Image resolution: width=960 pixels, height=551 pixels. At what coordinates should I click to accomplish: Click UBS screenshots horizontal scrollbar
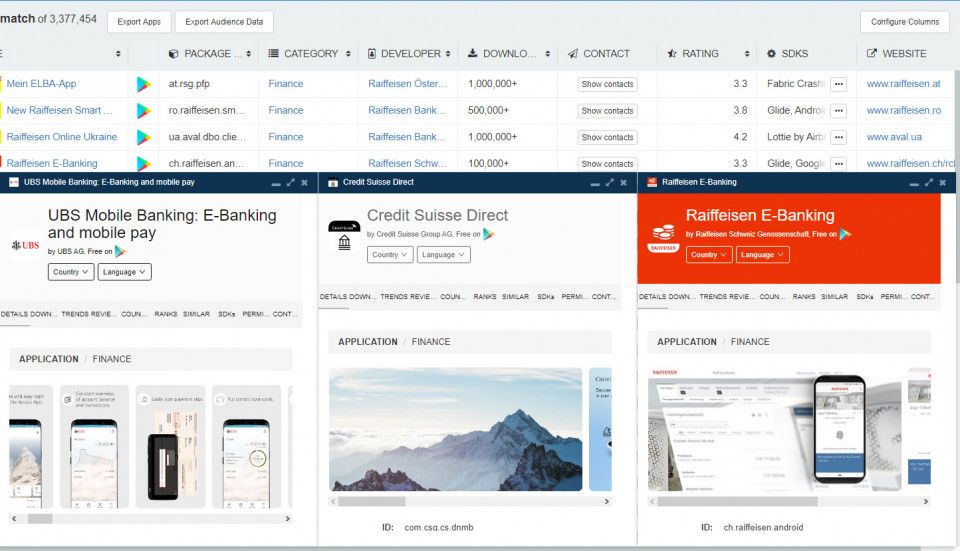tap(151, 519)
